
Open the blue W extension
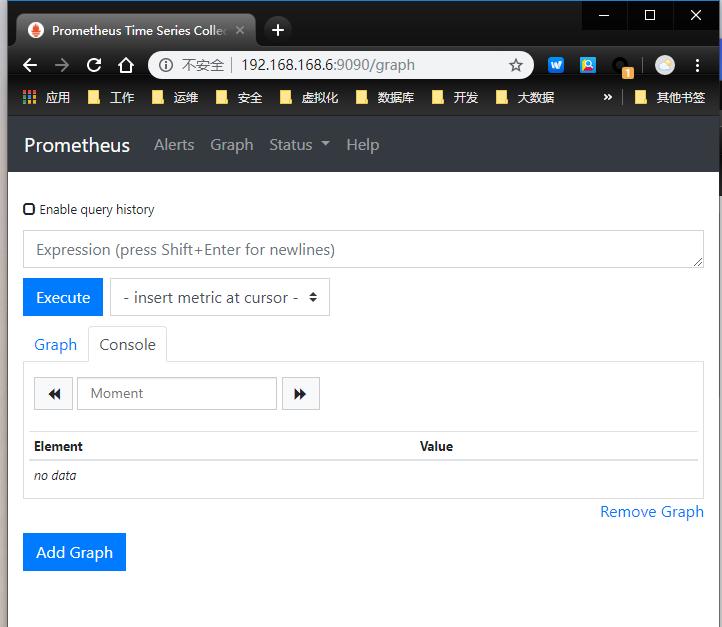tap(556, 65)
